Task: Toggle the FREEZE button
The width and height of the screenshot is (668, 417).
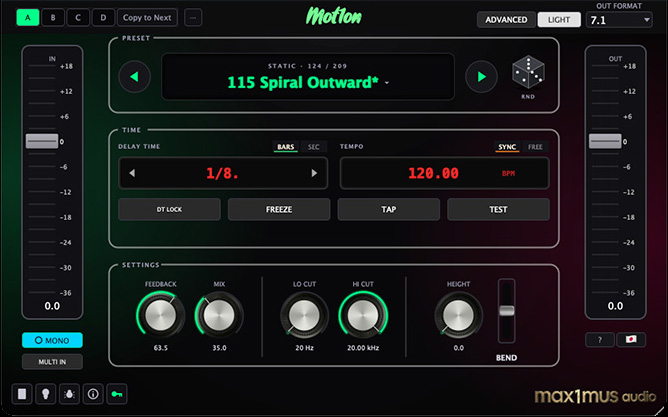Action: click(x=279, y=210)
